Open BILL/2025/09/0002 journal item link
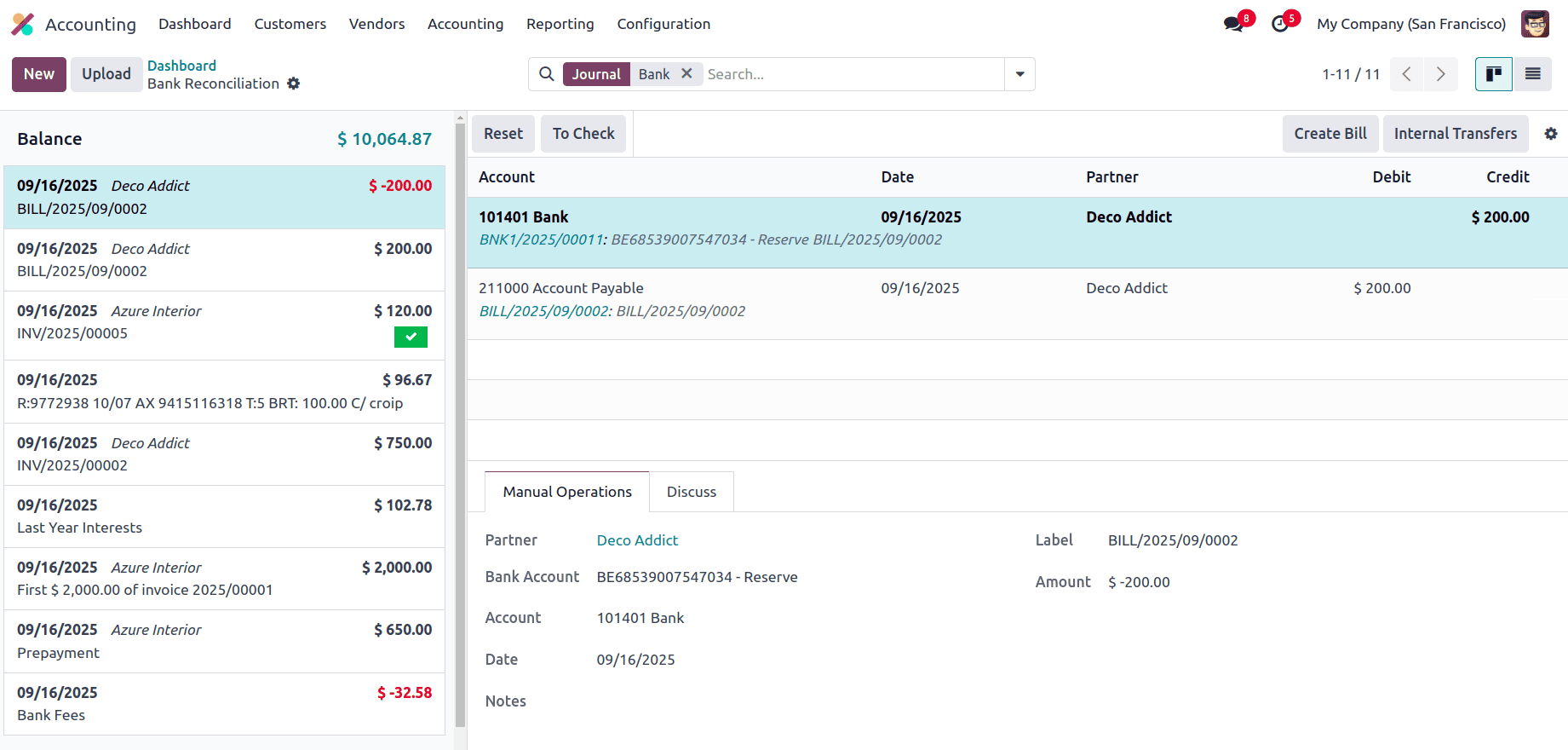The width and height of the screenshot is (1568, 750). pyautogui.click(x=544, y=311)
